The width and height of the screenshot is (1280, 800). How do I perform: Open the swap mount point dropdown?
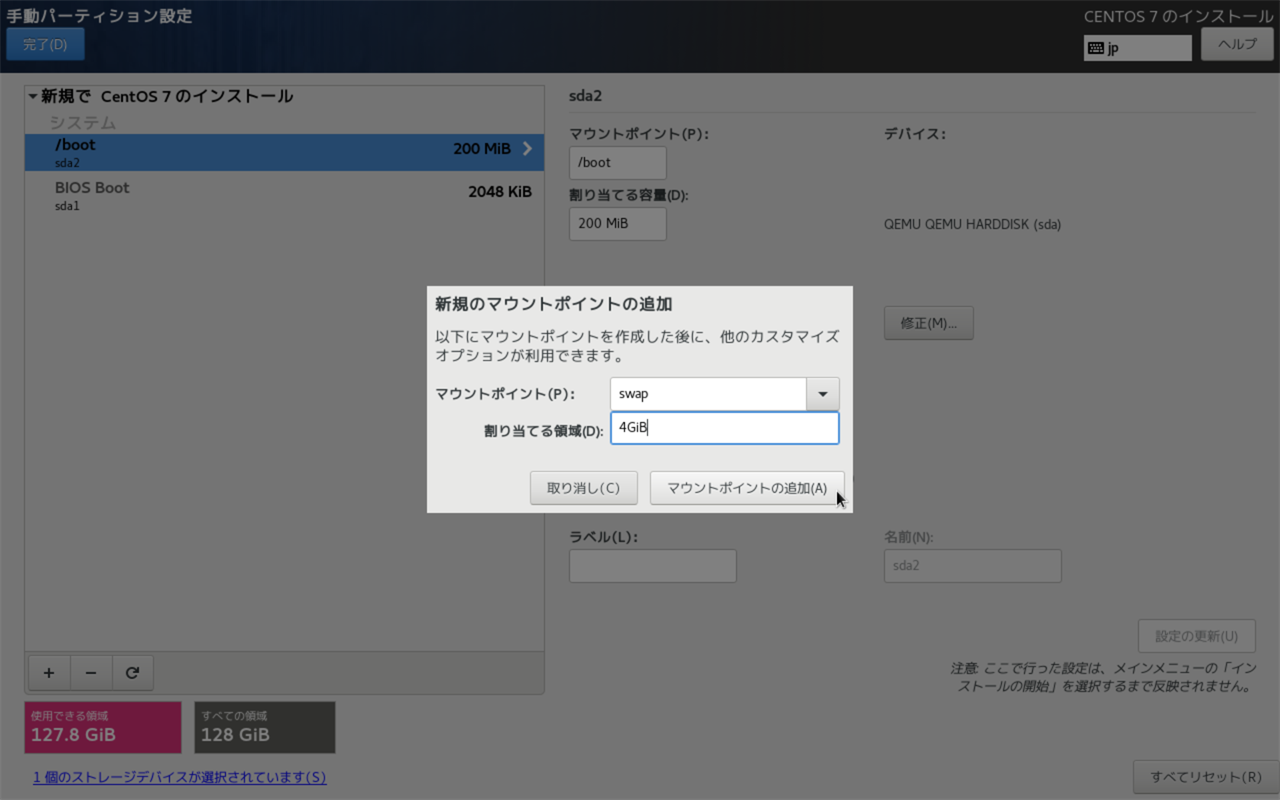click(822, 393)
